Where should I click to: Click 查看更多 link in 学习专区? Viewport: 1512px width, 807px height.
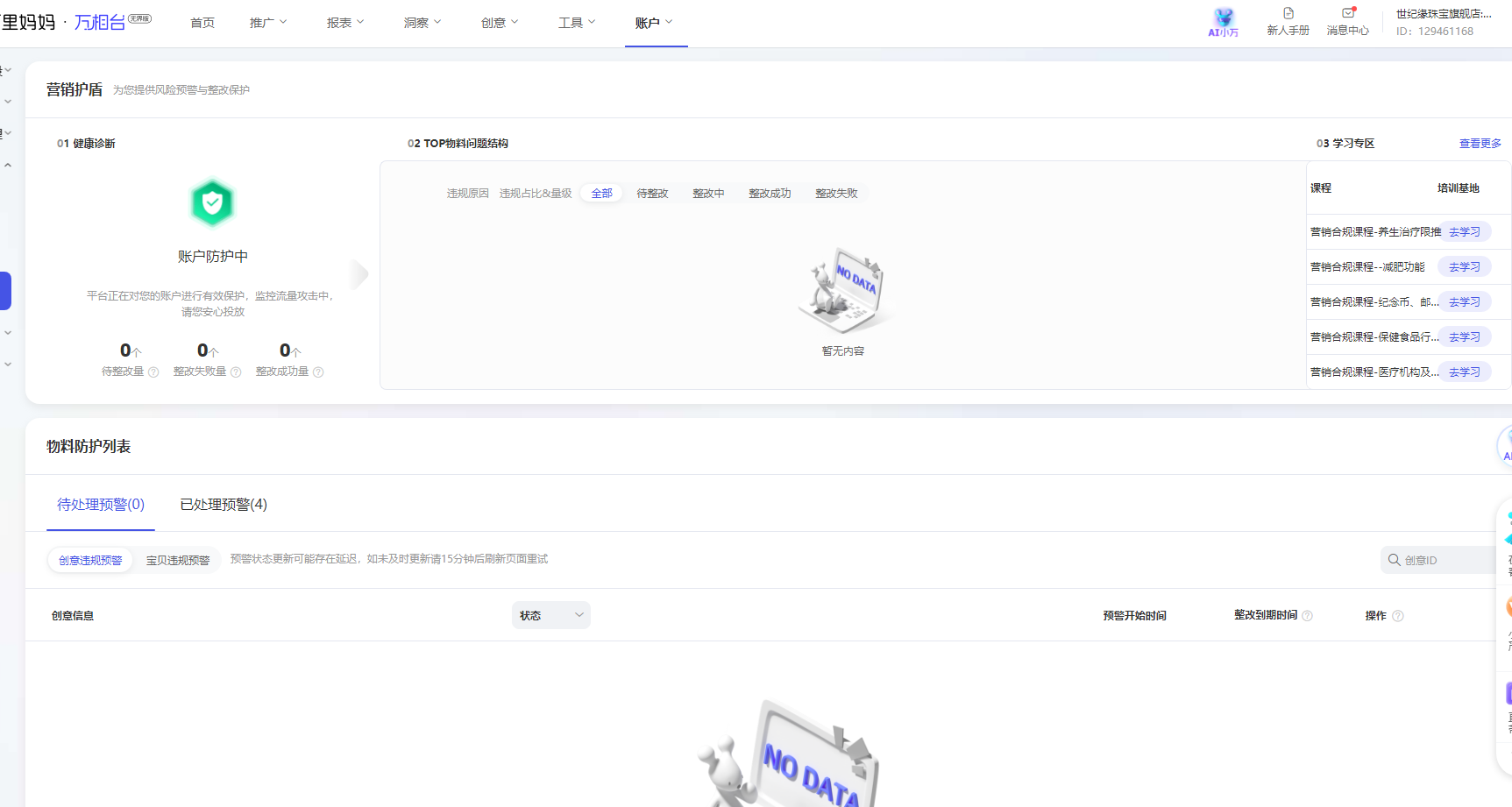[x=1480, y=144]
